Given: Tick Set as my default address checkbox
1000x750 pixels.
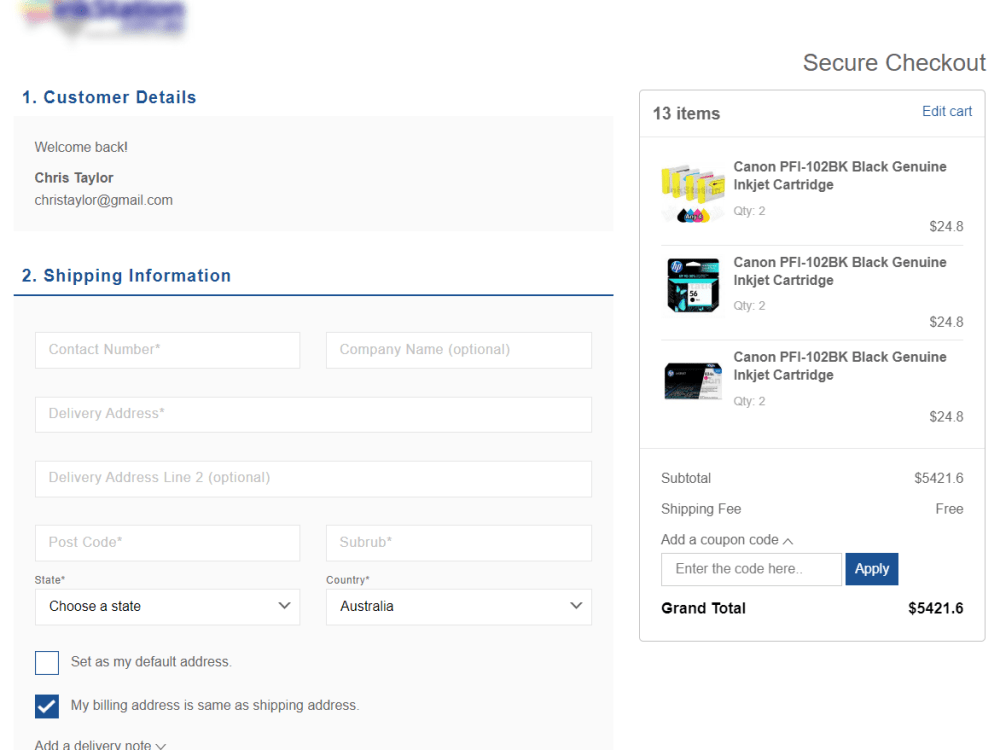Looking at the screenshot, I should click(x=47, y=663).
